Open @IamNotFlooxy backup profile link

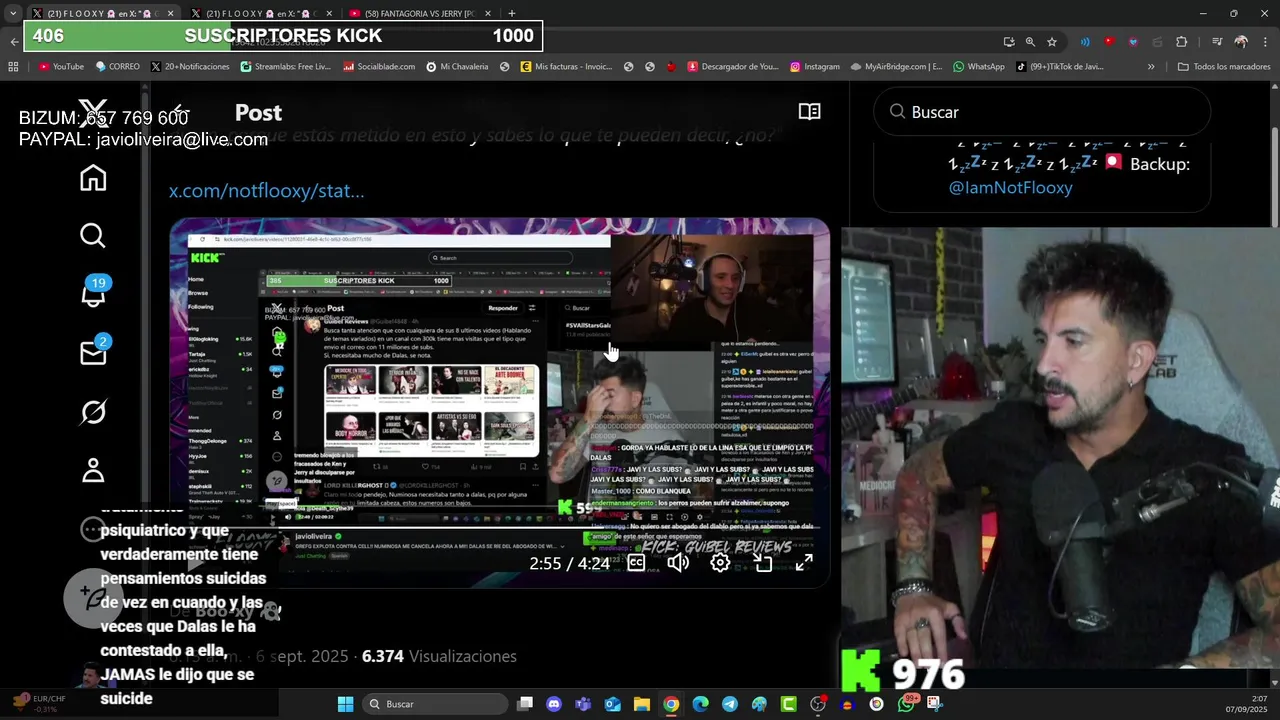point(1010,187)
